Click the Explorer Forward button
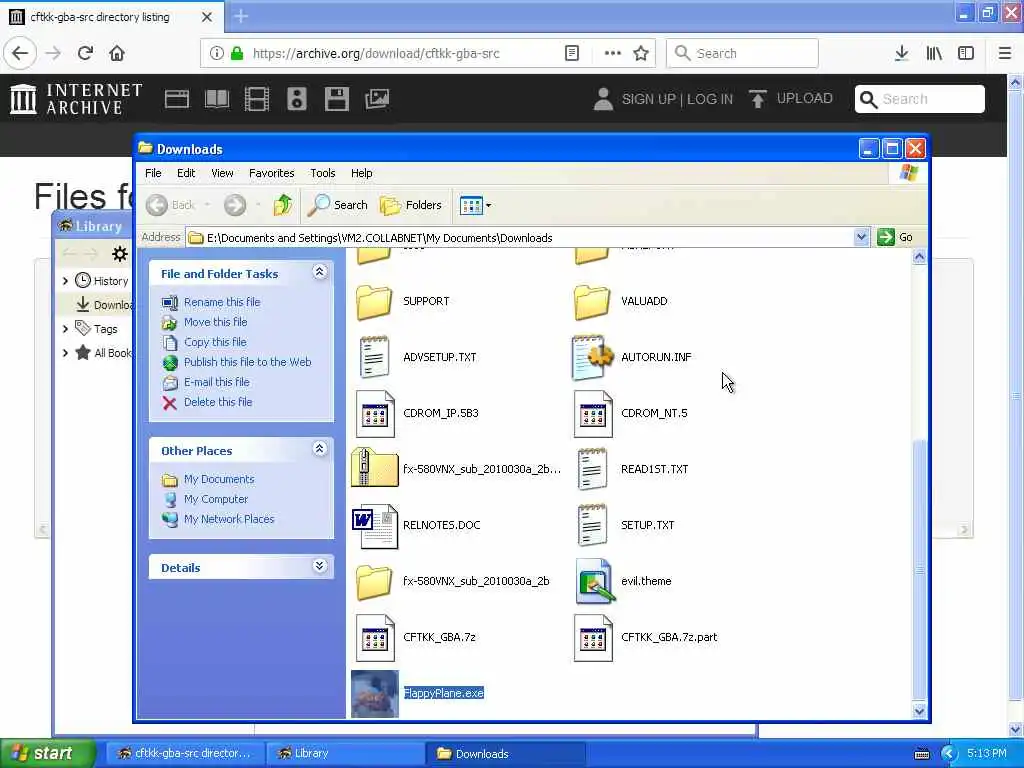Viewport: 1024px width, 768px height. [235, 205]
